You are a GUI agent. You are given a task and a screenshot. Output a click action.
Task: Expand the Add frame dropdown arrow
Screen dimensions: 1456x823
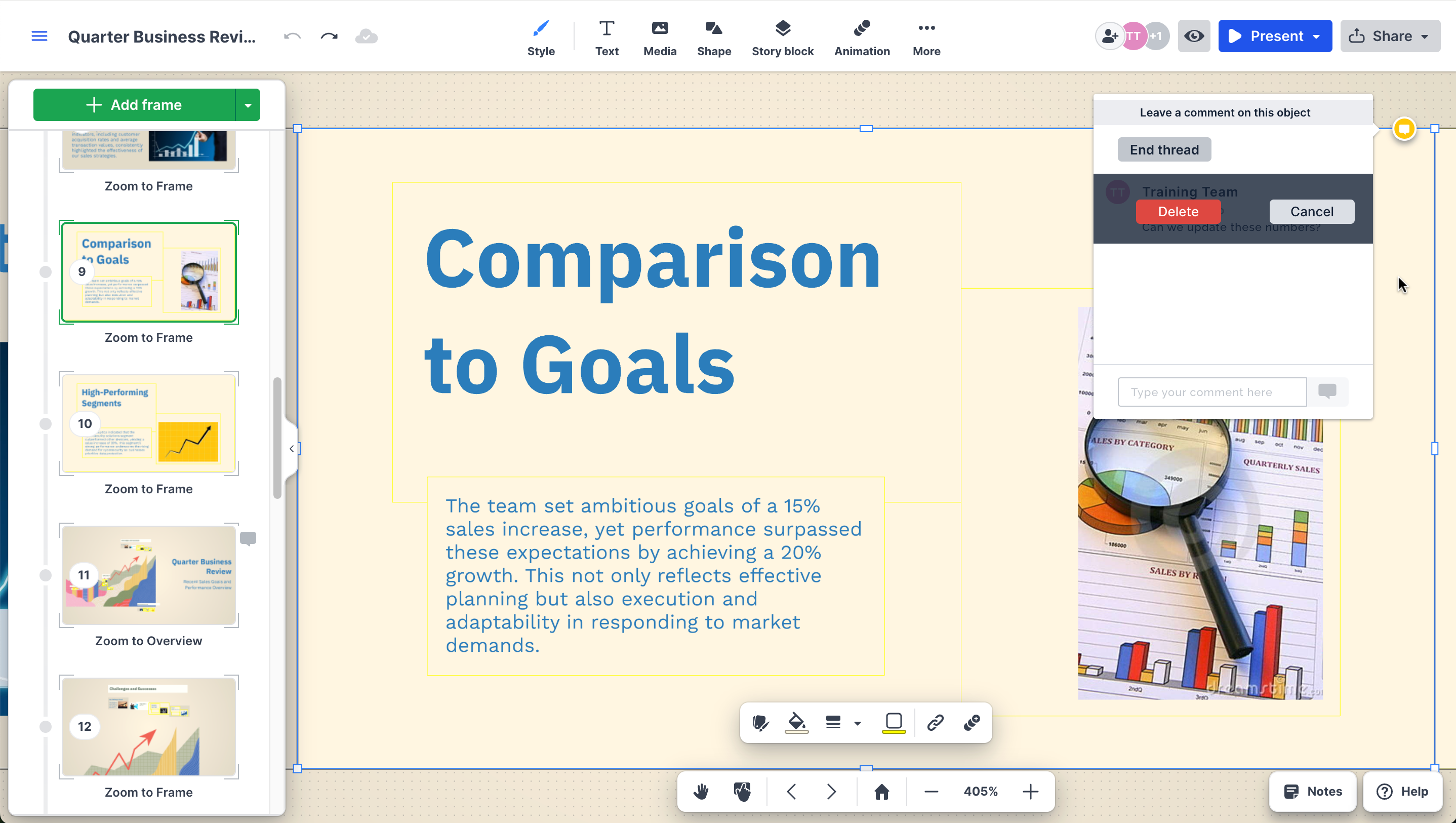(248, 105)
